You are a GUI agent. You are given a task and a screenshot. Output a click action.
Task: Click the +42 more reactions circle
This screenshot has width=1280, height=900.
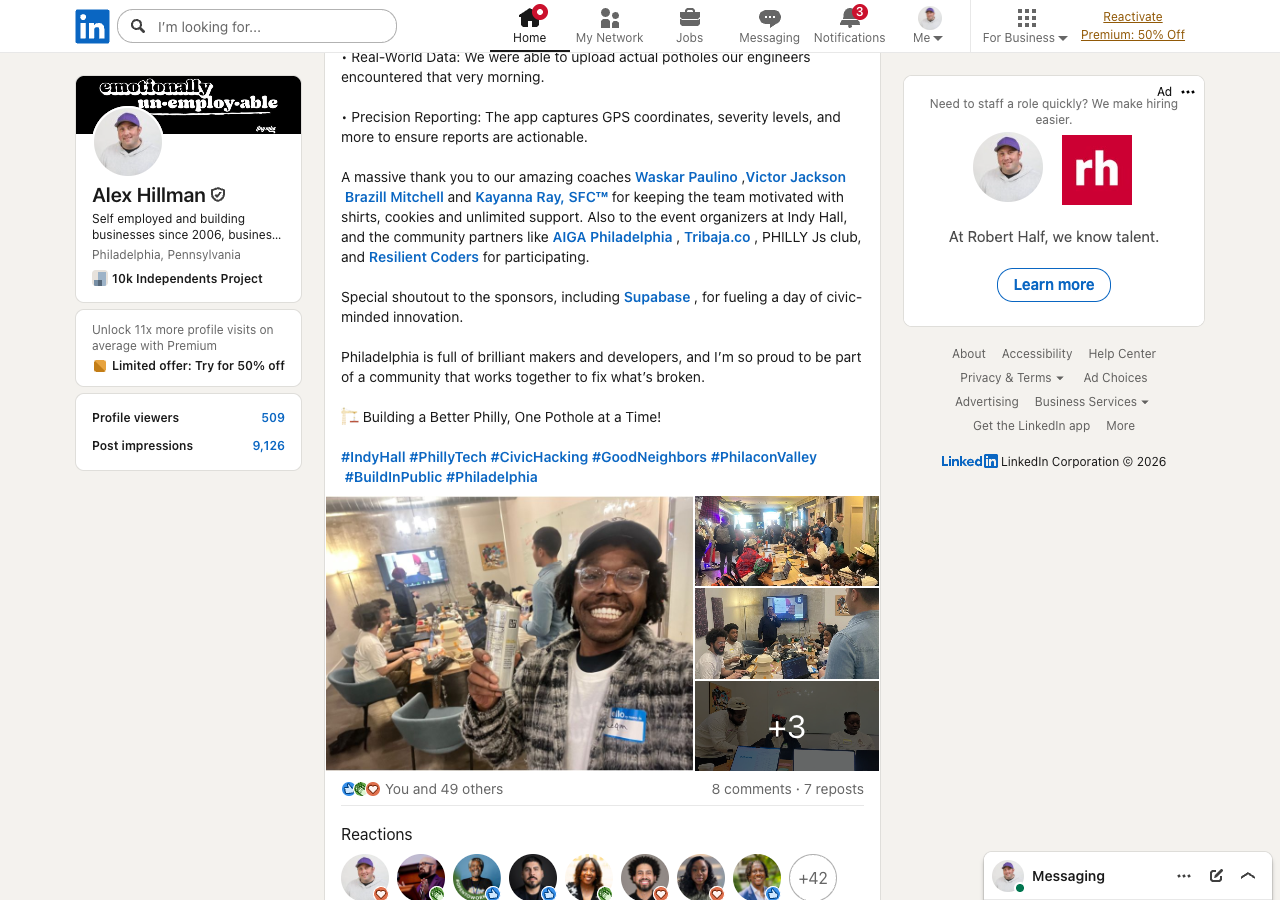coord(813,878)
